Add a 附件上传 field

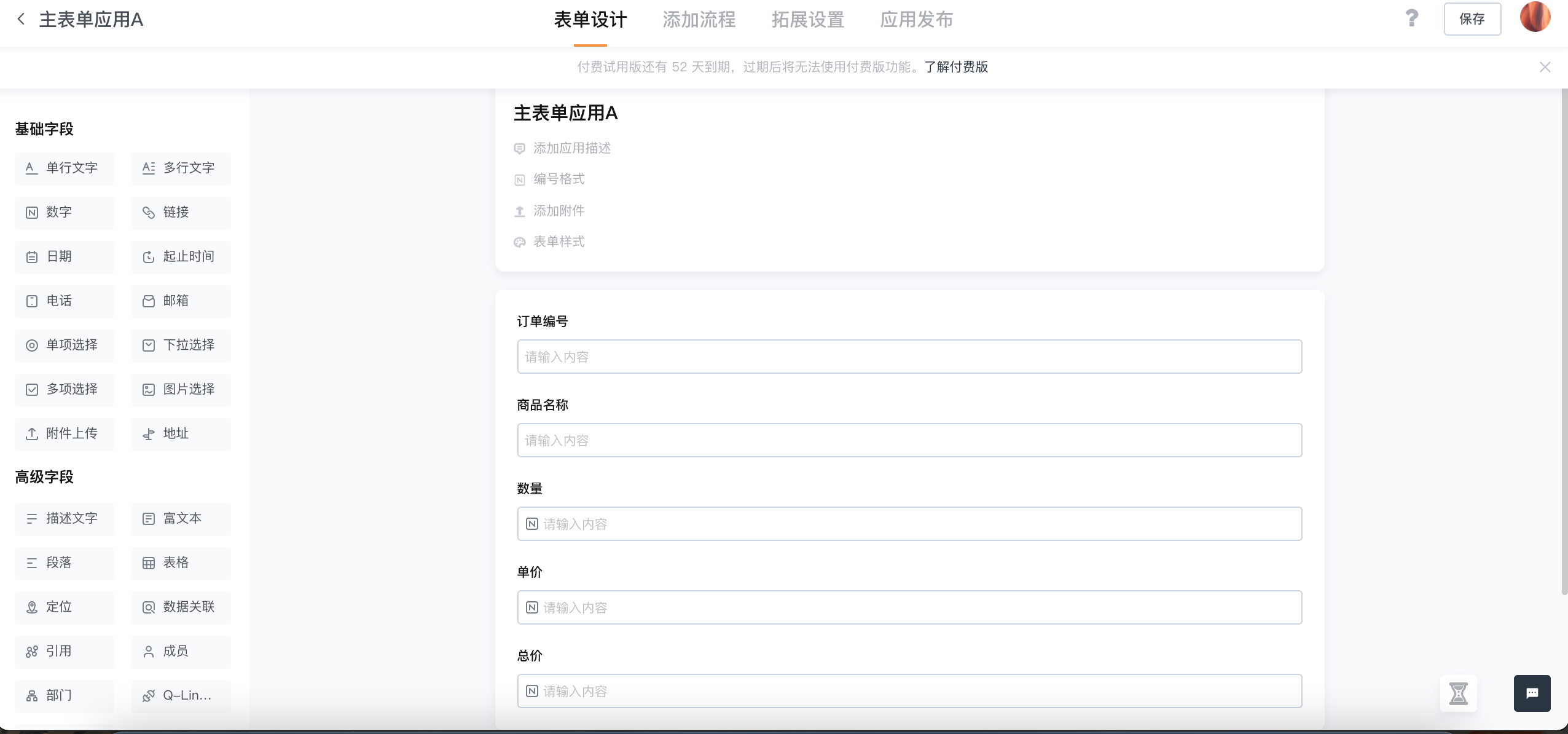point(65,434)
